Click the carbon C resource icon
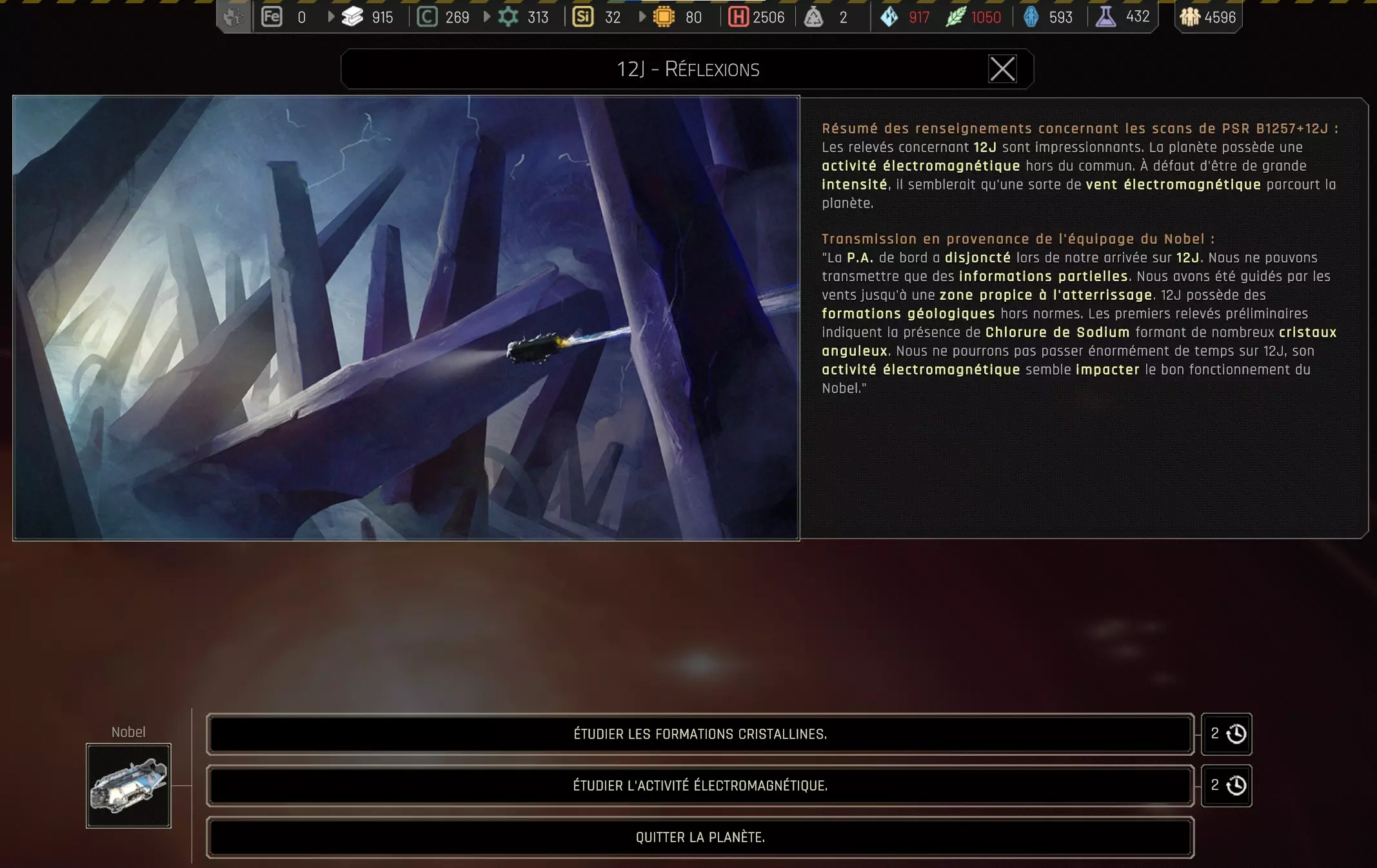This screenshot has height=868, width=1377. (x=427, y=17)
